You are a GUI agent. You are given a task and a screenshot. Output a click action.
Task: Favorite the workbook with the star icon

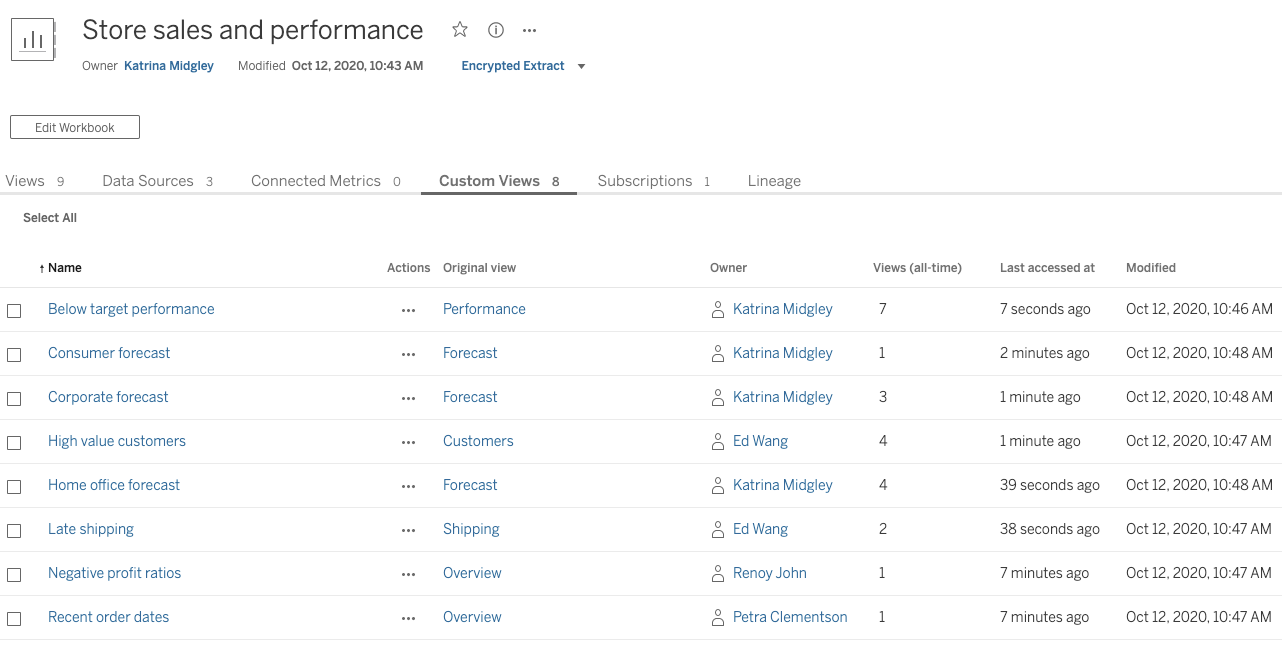460,30
